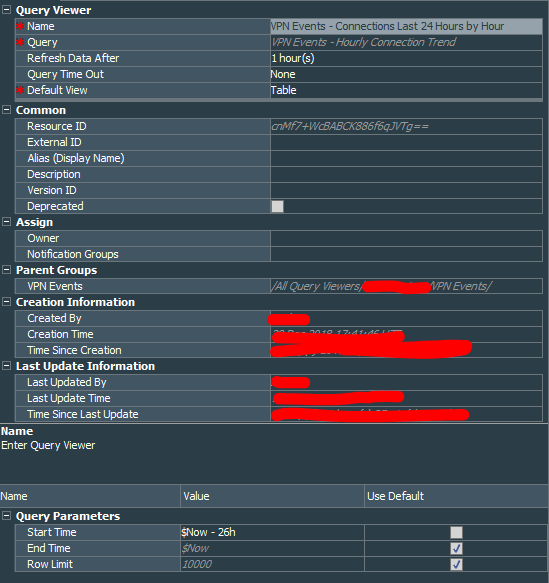The width and height of the screenshot is (549, 583).
Task: Collapse the Query Viewer section
Action: (x=6, y=10)
